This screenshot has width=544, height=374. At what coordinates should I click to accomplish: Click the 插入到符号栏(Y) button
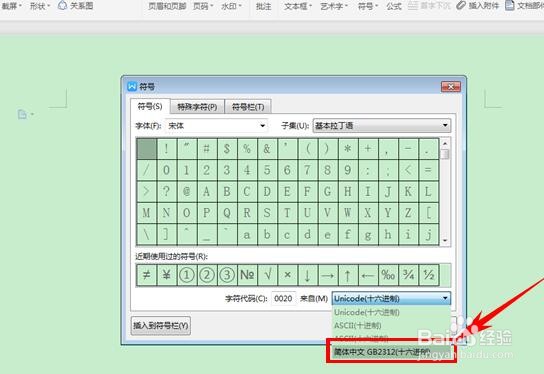pos(161,326)
